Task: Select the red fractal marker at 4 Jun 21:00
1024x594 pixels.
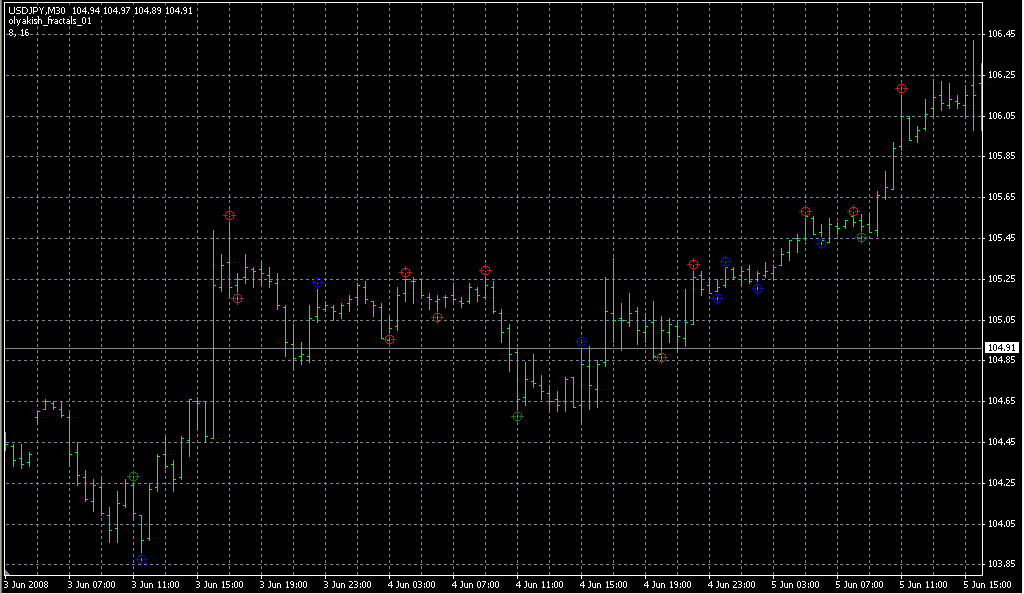Action: tap(693, 265)
